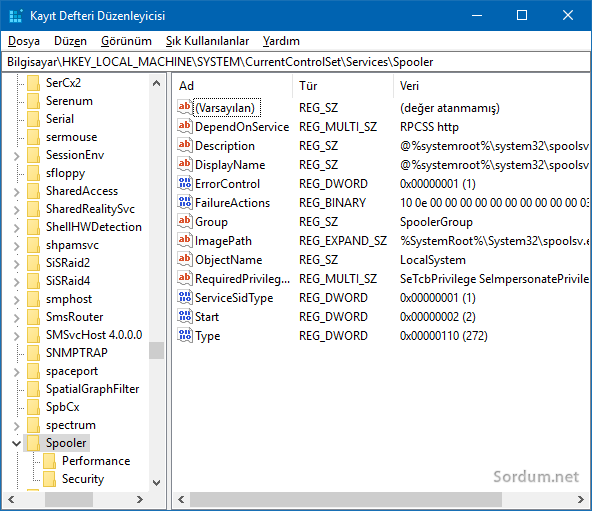The image size is (592, 511).
Task: Open the Sık Kullanılanlar menu
Action: [207, 41]
